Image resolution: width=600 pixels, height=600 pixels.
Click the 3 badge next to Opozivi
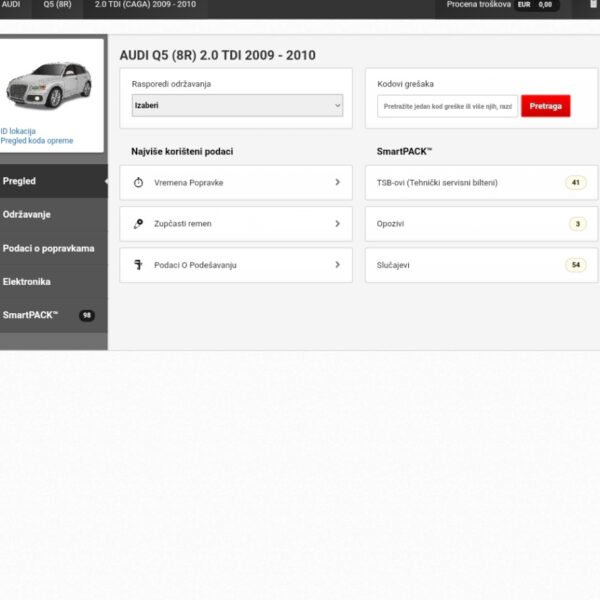coord(577,224)
